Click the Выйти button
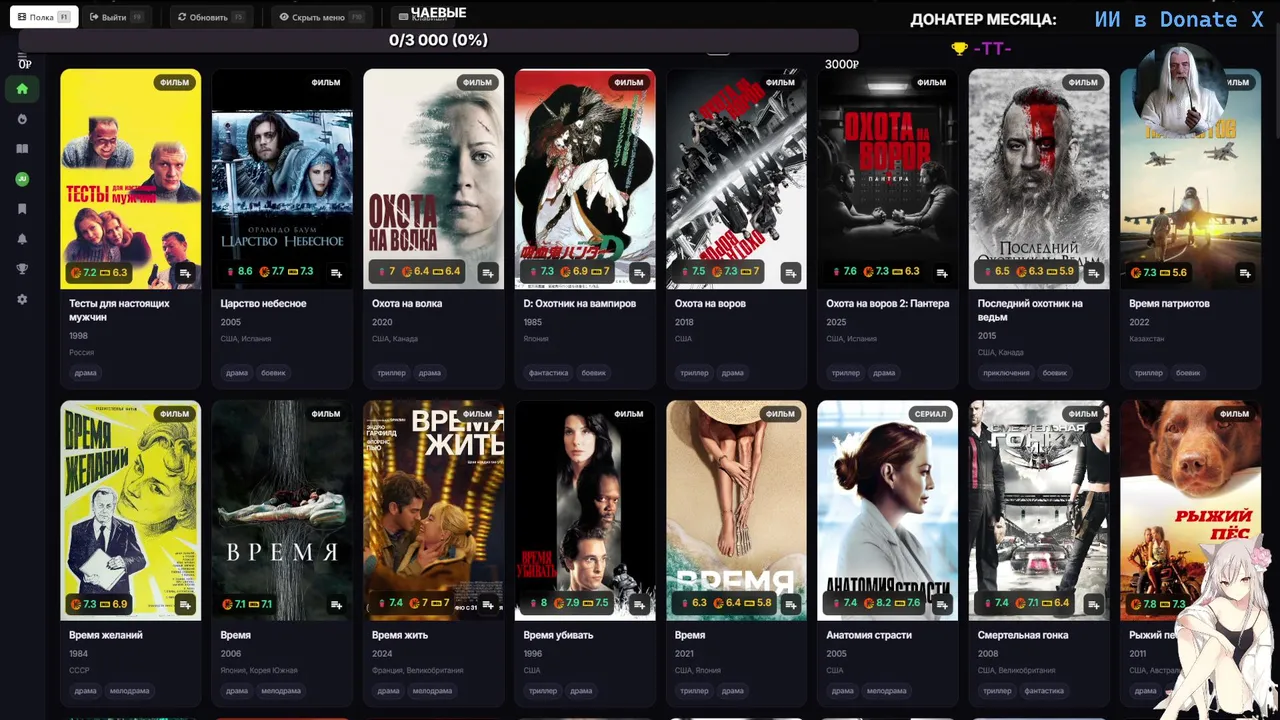The image size is (1280, 720). pos(116,17)
